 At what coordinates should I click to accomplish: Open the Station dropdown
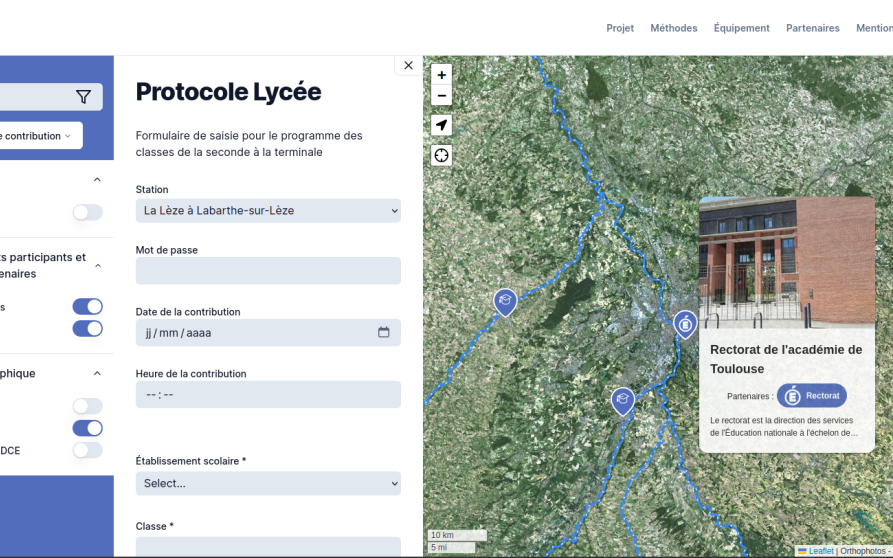[x=268, y=211]
